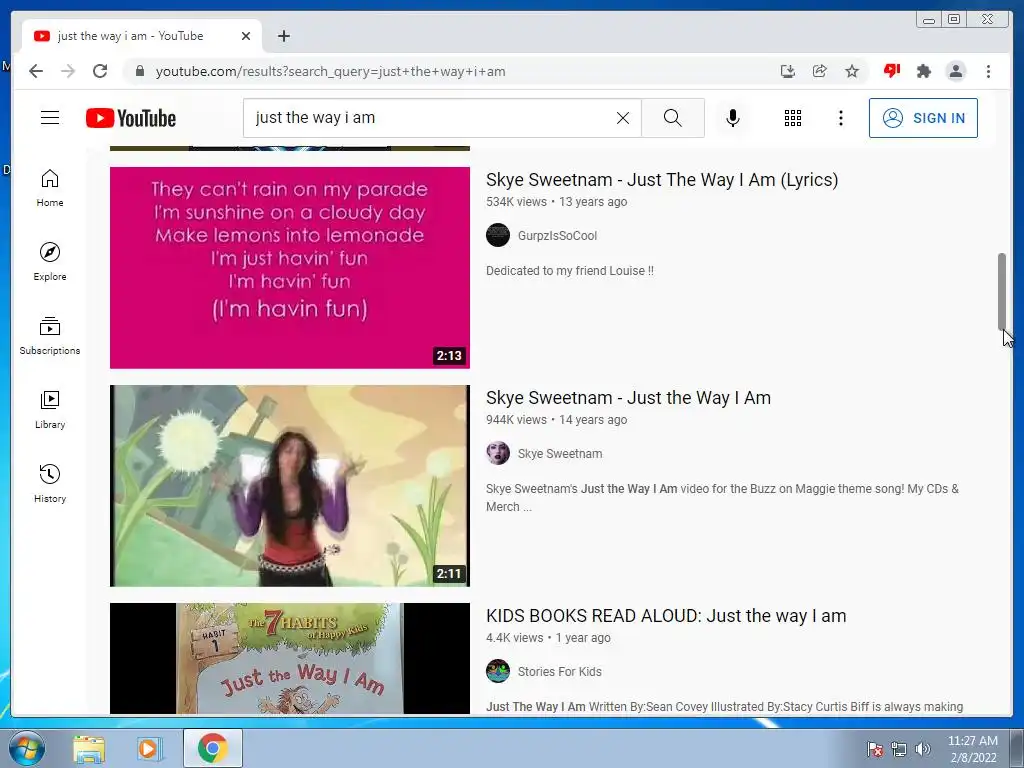Open 'KIDS BOOKS READ ALOUD' video title
This screenshot has width=1024, height=768.
click(665, 616)
